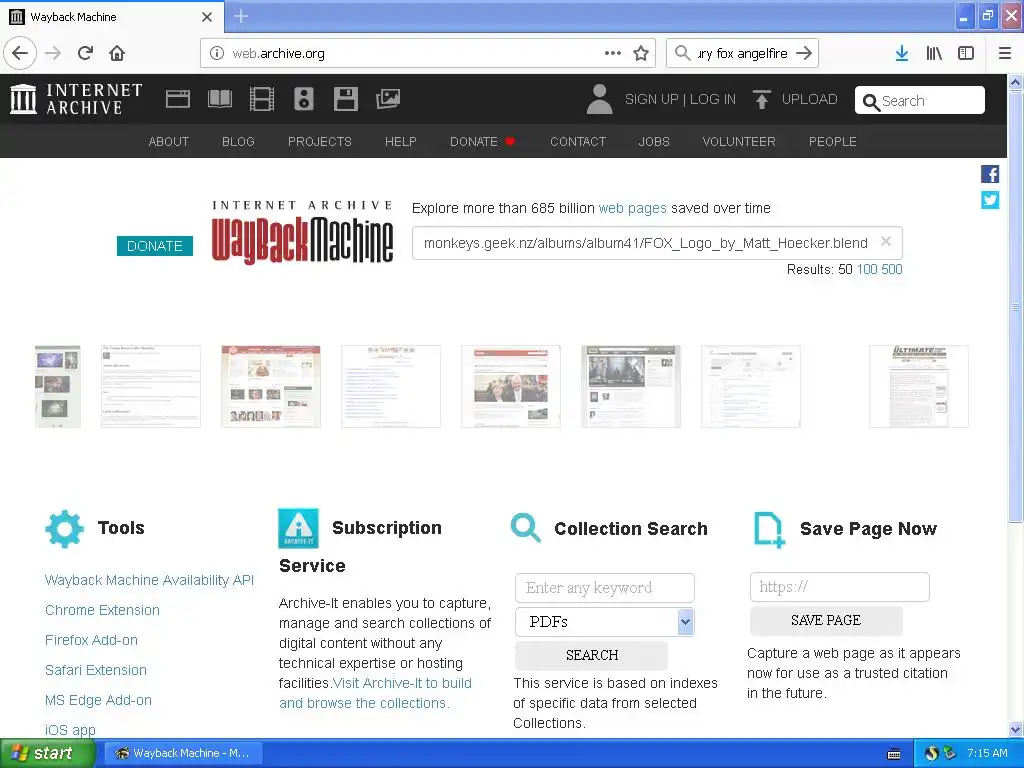Toggle the Firefox sidebar icon

[x=966, y=53]
